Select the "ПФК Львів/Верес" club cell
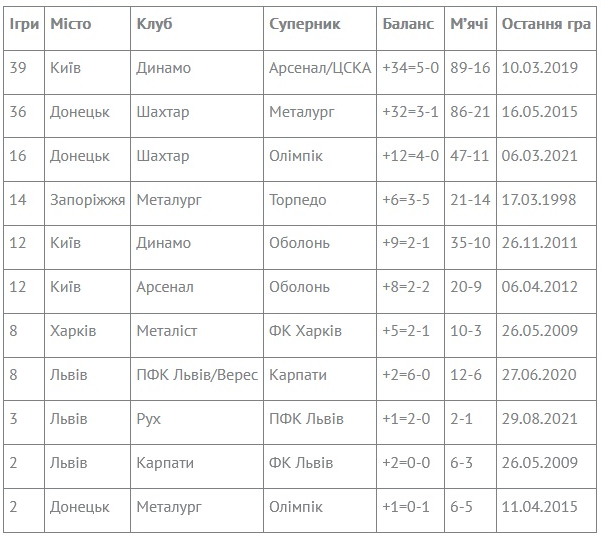The height and width of the screenshot is (537, 601). coord(197,375)
